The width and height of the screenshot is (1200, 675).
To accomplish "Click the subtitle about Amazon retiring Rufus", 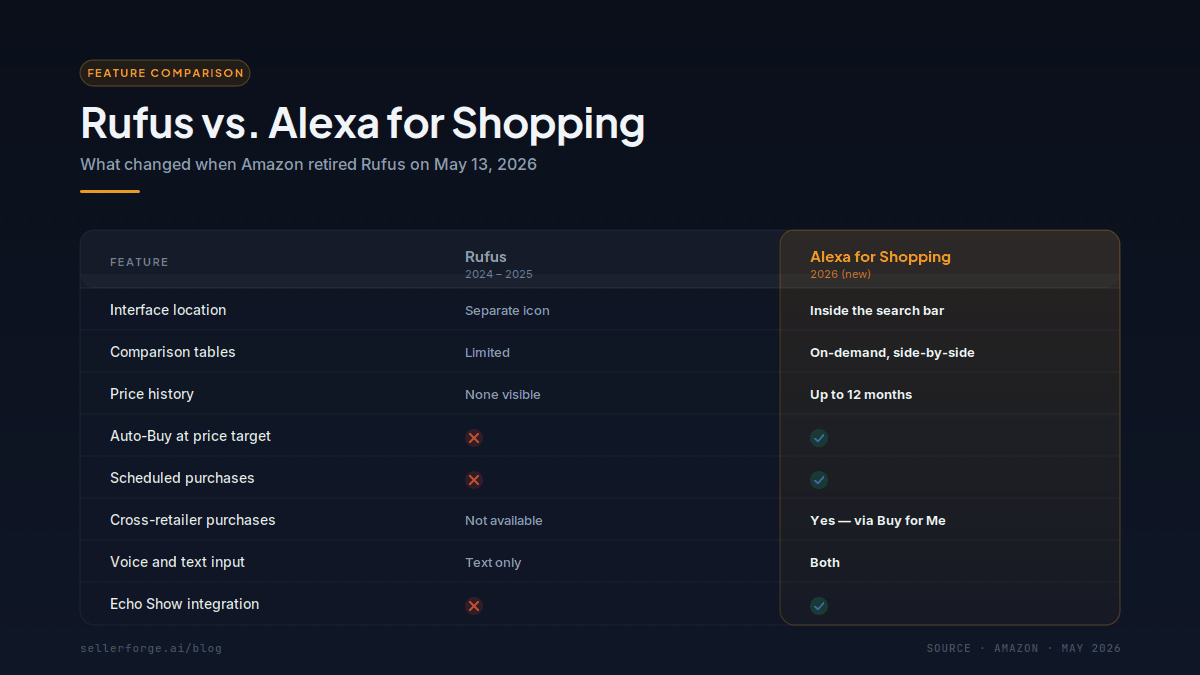I will pyautogui.click(x=308, y=164).
